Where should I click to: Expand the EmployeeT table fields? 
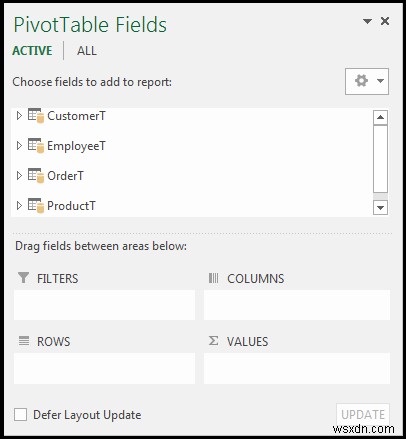click(x=19, y=146)
